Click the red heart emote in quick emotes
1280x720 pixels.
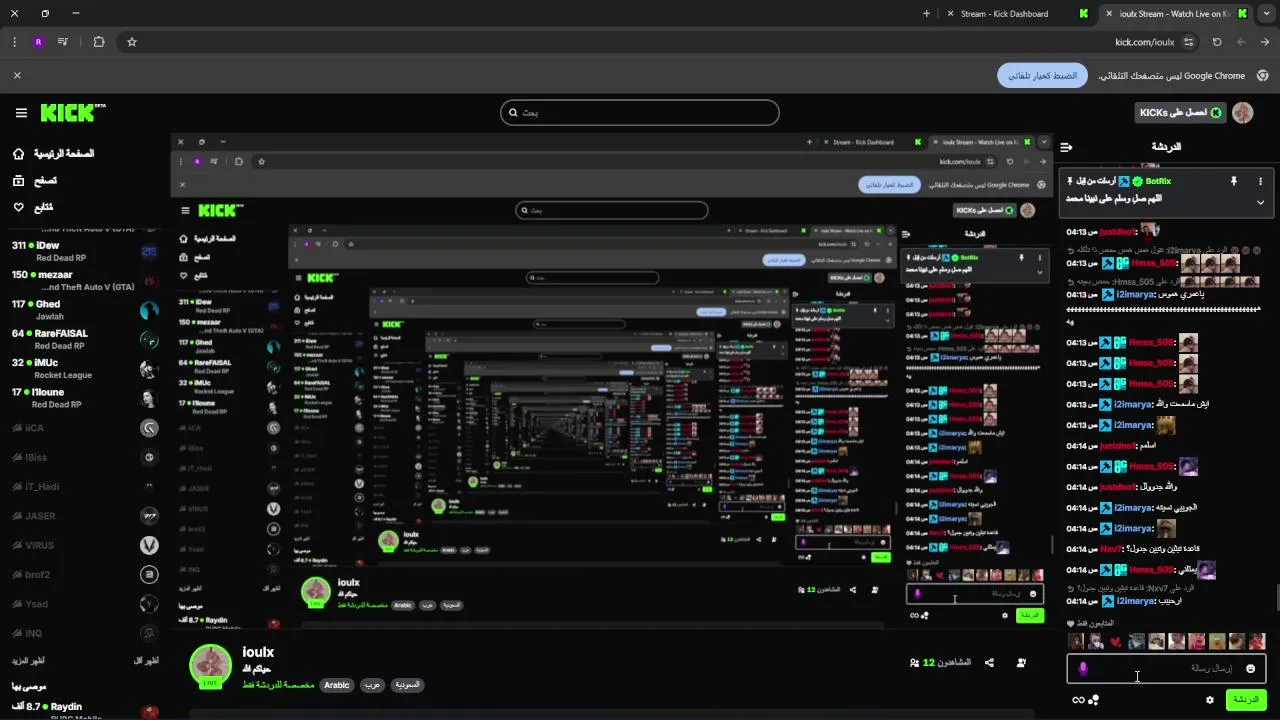point(1116,642)
